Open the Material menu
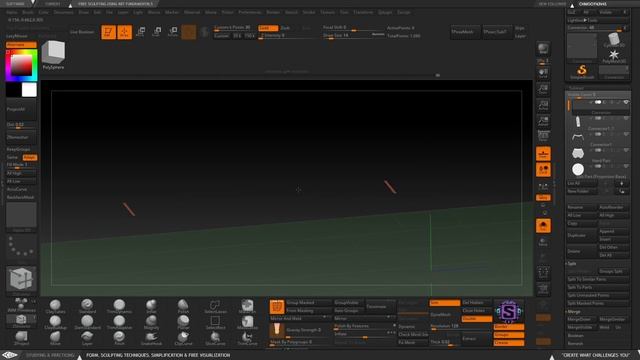Image resolution: width=640 pixels, height=360 pixels. point(192,12)
